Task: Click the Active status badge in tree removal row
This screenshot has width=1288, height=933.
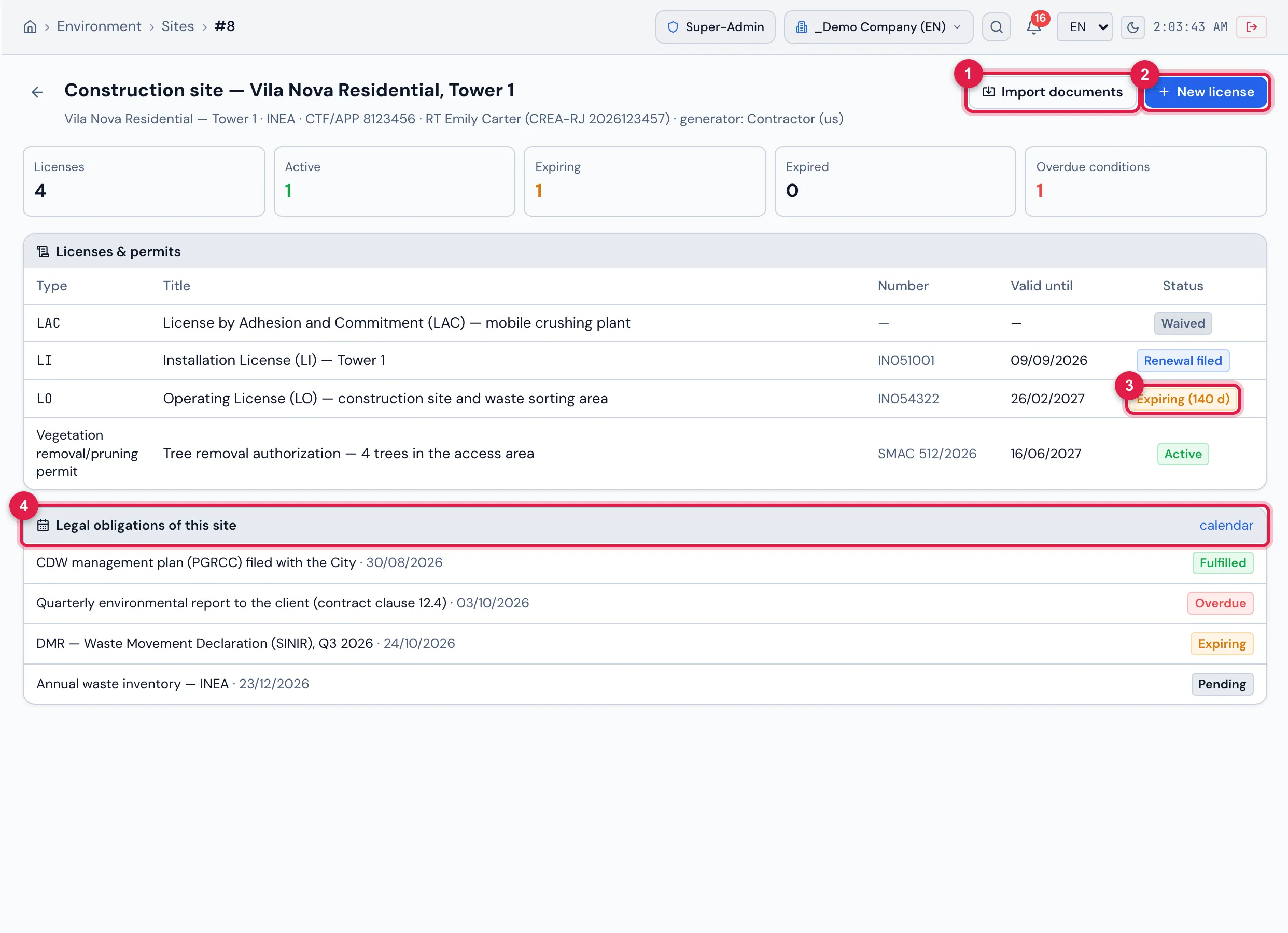Action: pyautogui.click(x=1182, y=454)
